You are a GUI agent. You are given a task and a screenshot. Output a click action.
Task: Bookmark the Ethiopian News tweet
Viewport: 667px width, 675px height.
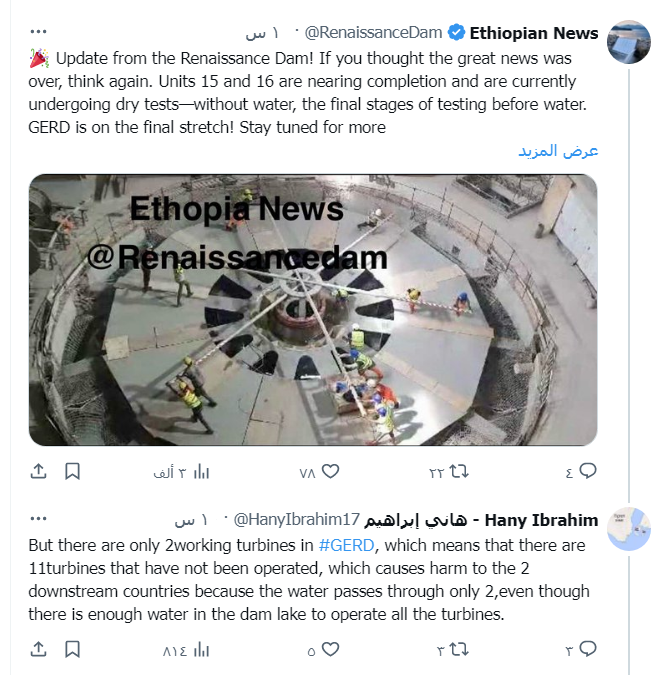coord(72,471)
